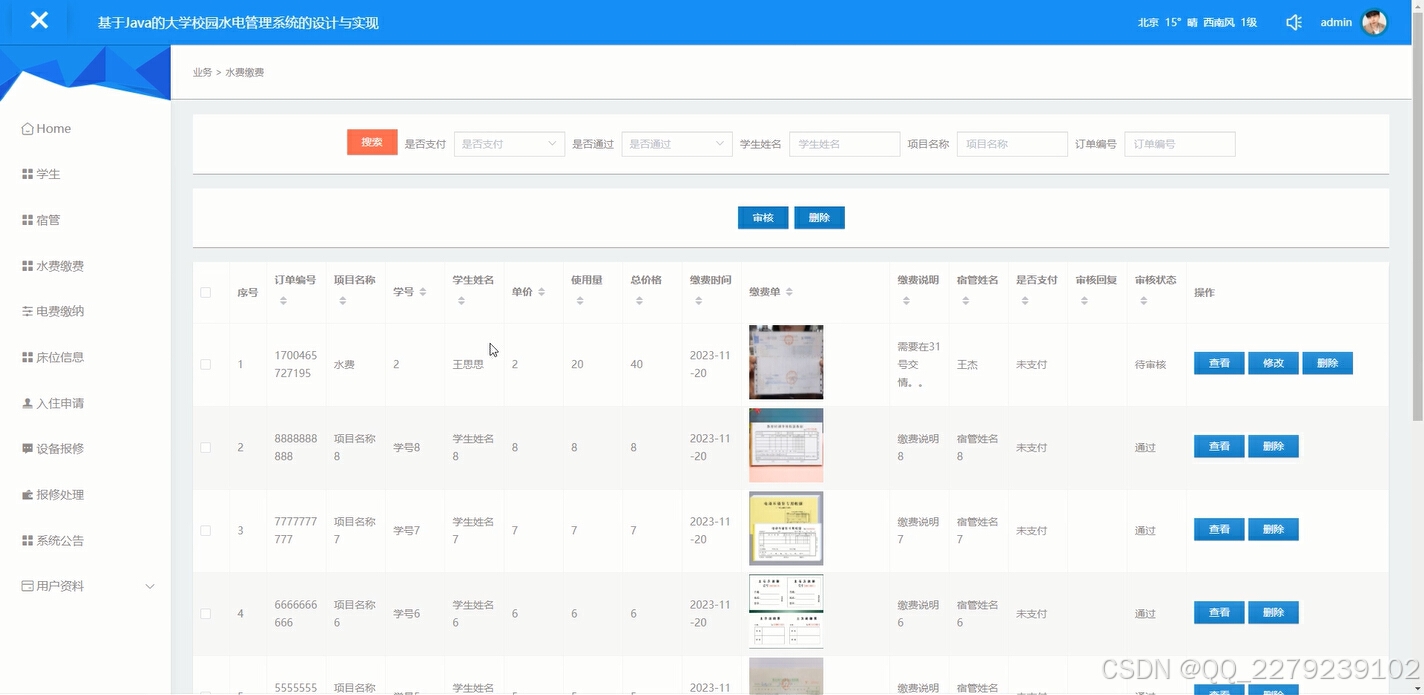
Task: Click 业务 in the breadcrumb navigation
Action: [201, 71]
